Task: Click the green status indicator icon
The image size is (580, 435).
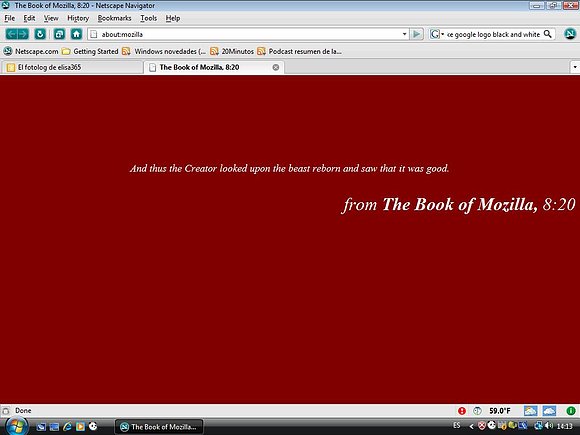Action: pos(571,411)
